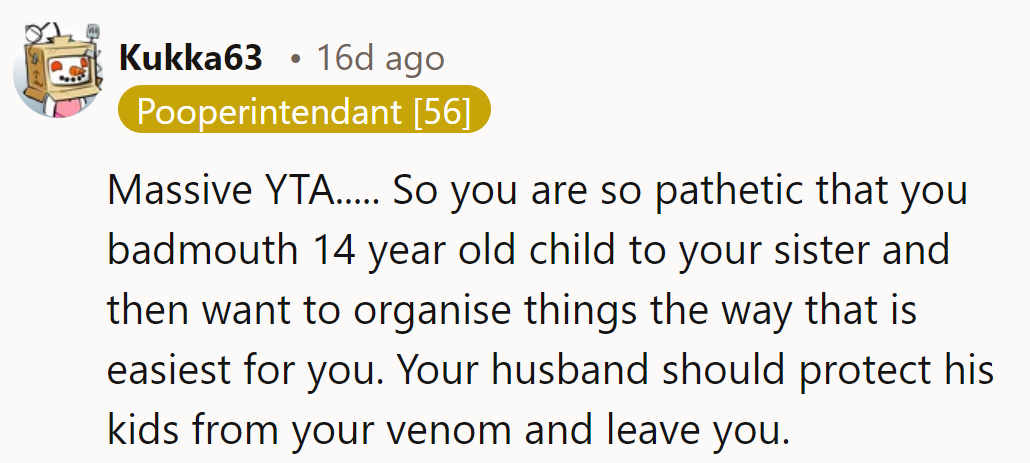This screenshot has height=463, width=1030.
Task: Click the "16d ago" comment timestamp
Action: tap(380, 58)
